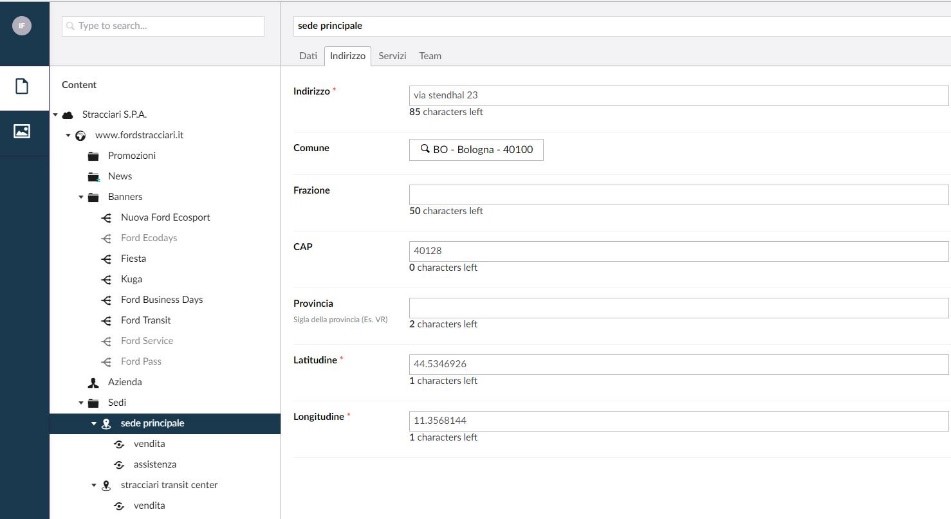Select the Ford Business Days banner
Viewport: 951px width, 519px height.
tap(161, 300)
